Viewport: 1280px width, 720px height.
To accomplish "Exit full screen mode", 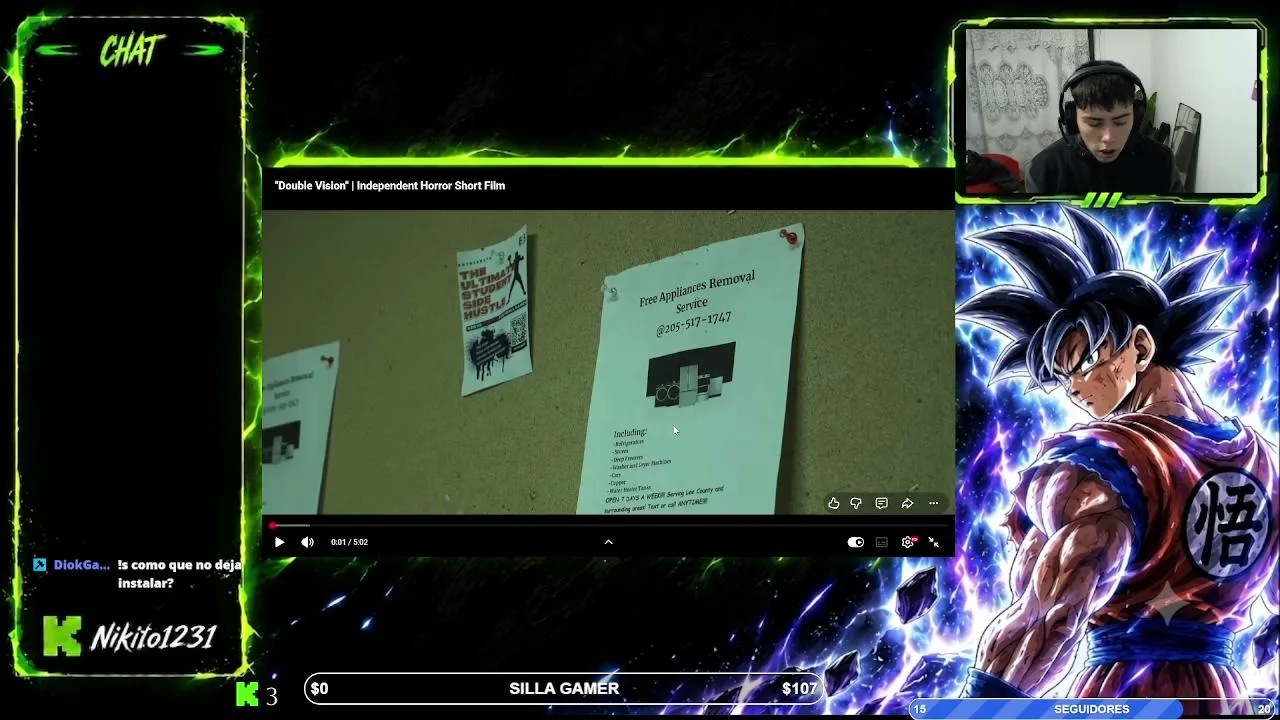I will pyautogui.click(x=933, y=542).
